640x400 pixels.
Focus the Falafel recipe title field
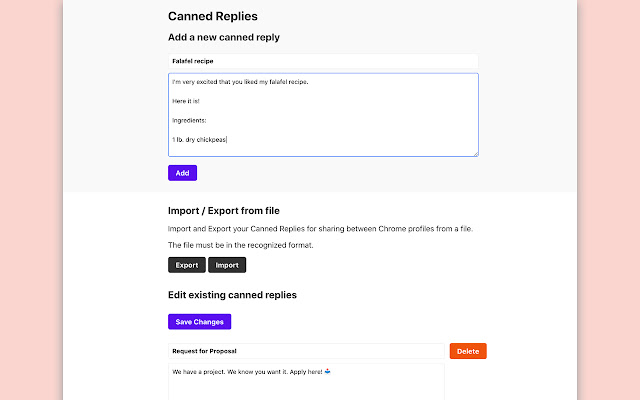pos(323,61)
